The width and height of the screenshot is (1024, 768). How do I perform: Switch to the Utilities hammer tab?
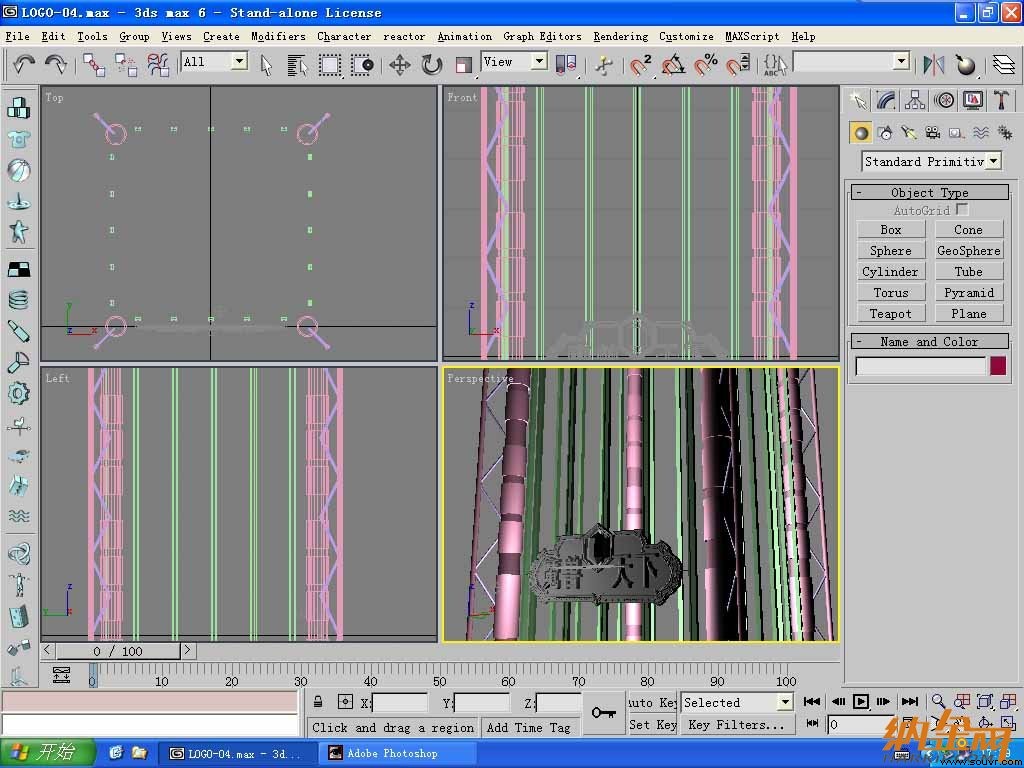[x=1002, y=100]
